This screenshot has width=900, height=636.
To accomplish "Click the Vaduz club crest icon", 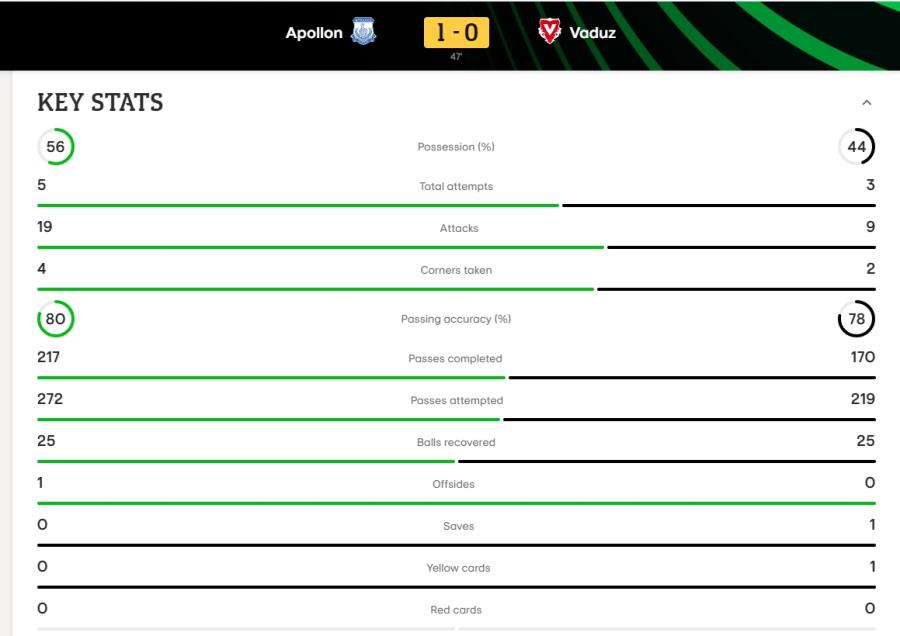I will point(549,31).
